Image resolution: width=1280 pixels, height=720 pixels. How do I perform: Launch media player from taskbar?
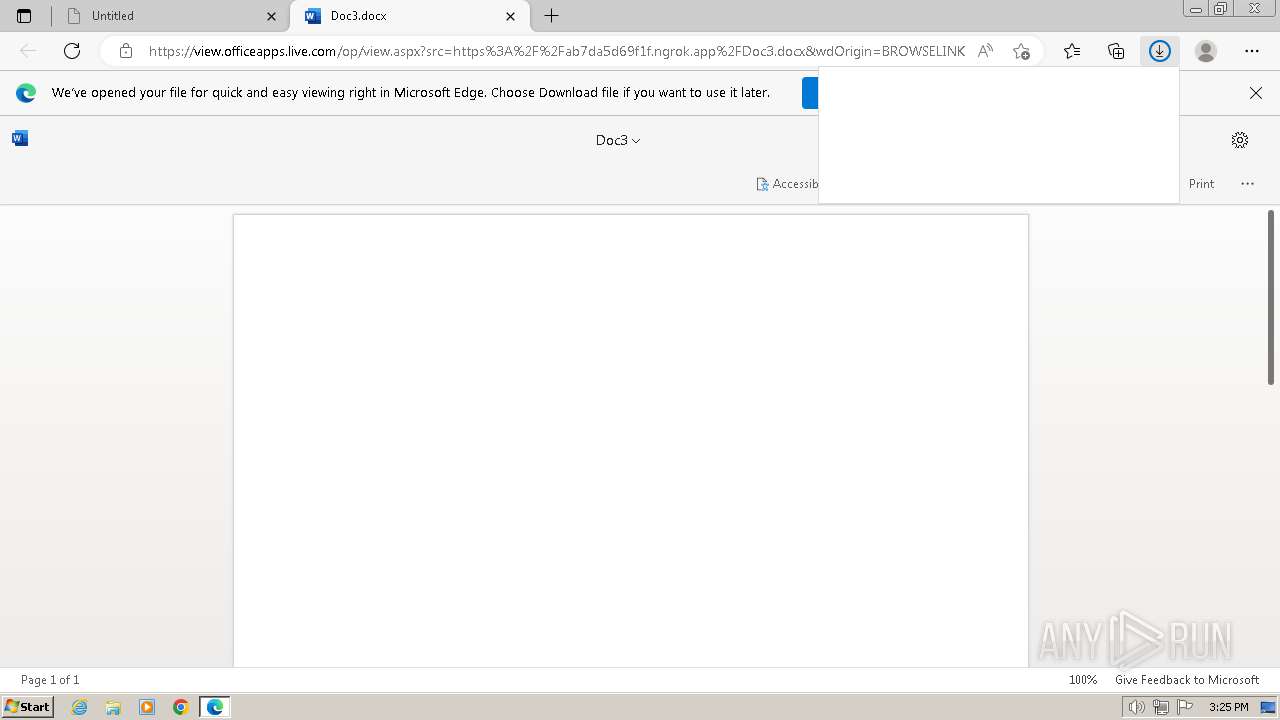(x=147, y=707)
